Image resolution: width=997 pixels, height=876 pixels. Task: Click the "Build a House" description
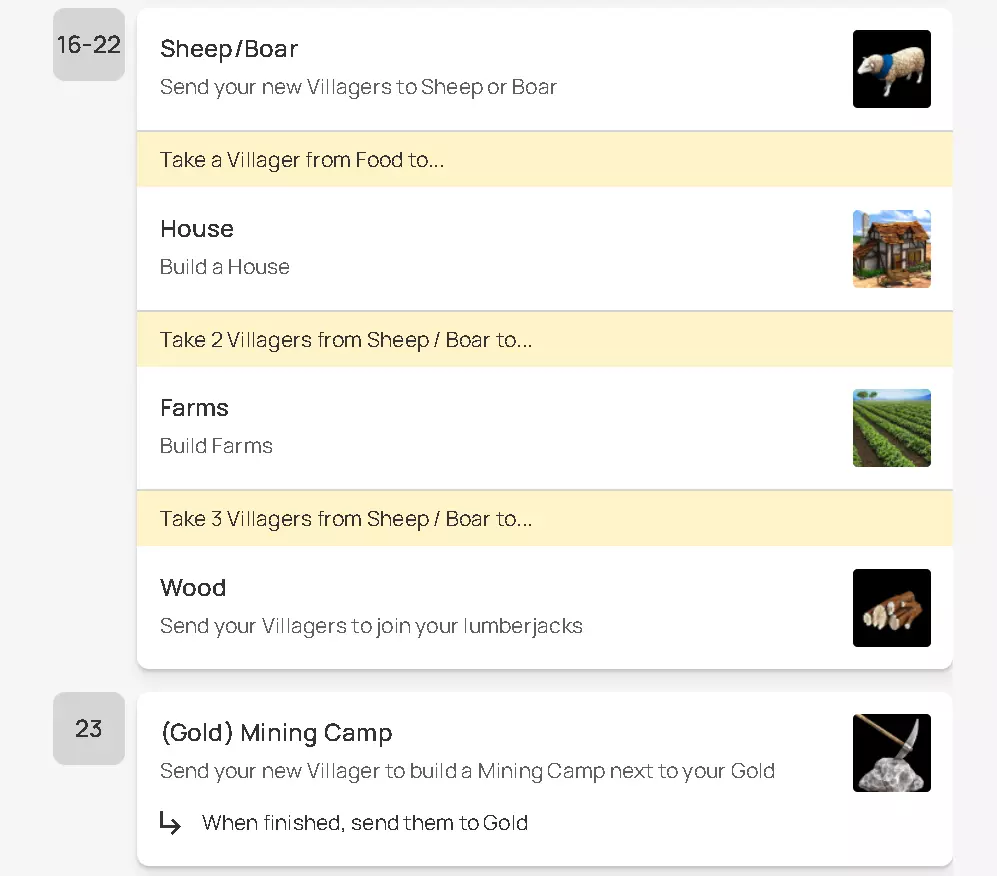[225, 267]
